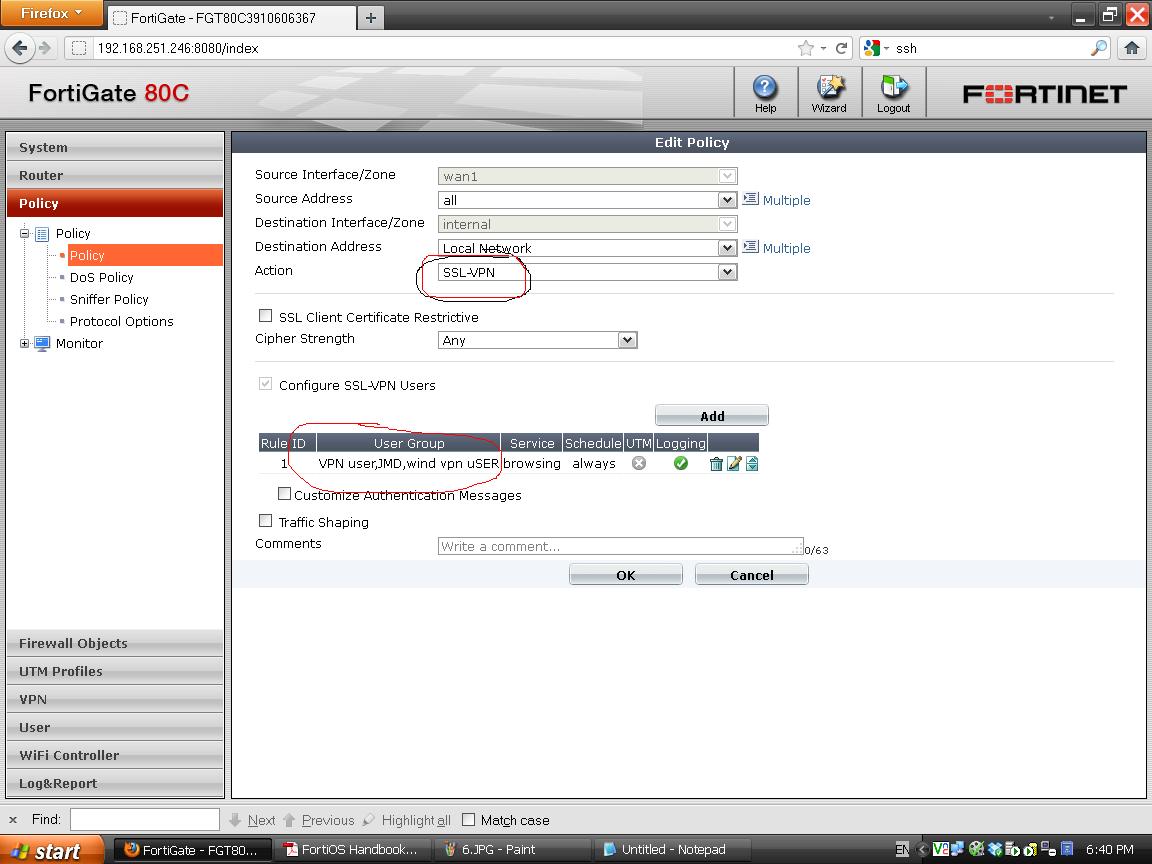The height and width of the screenshot is (864, 1152).
Task: Open the VPN menu section
Action: [115, 699]
